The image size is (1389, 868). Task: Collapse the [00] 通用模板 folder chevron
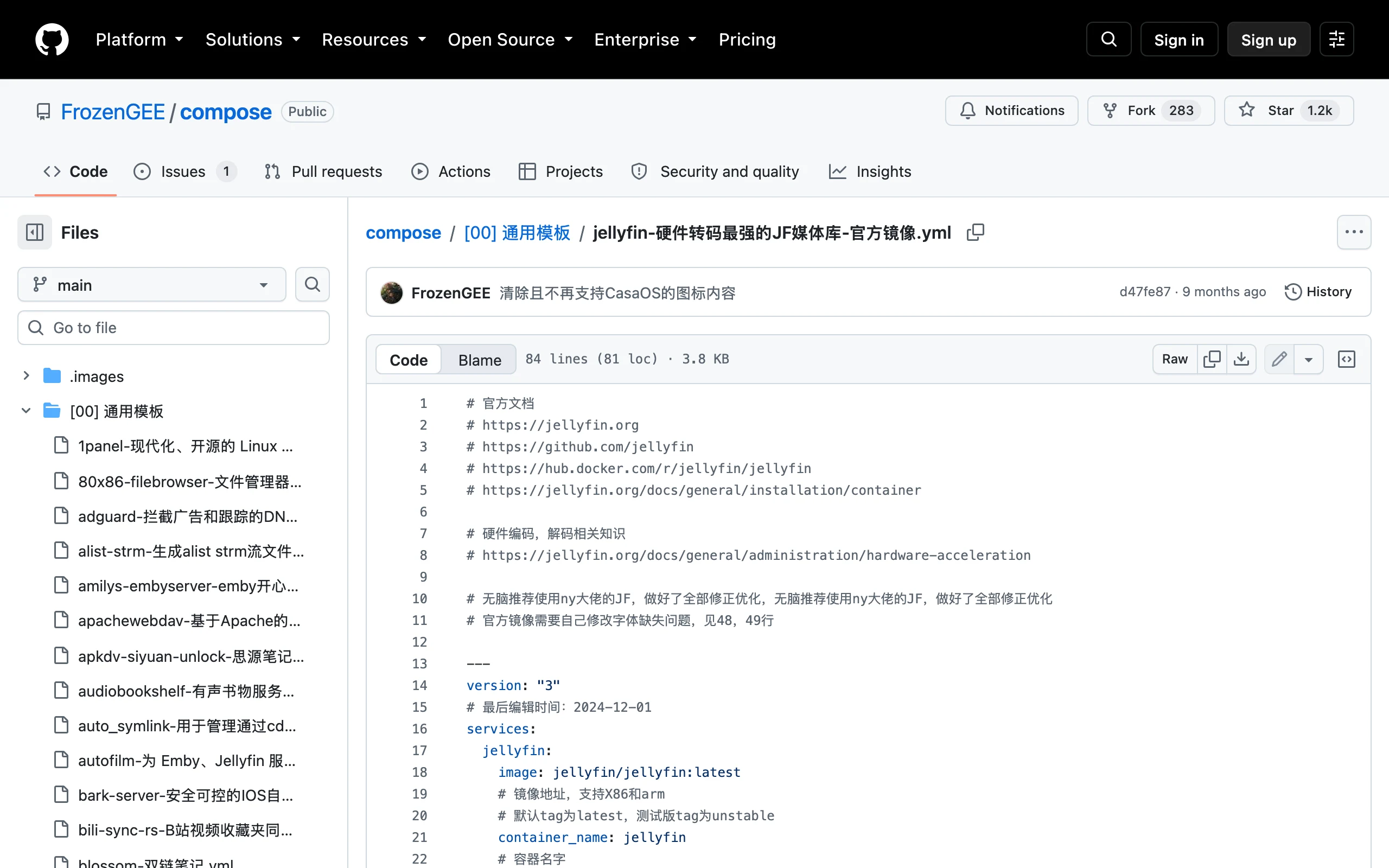tap(26, 411)
